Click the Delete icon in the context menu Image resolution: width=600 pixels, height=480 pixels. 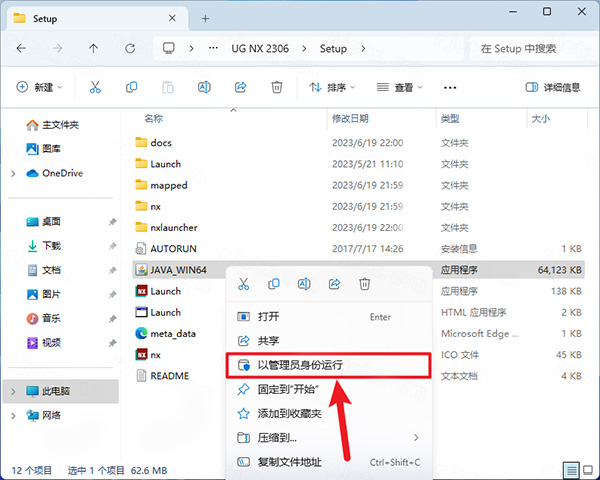(364, 284)
